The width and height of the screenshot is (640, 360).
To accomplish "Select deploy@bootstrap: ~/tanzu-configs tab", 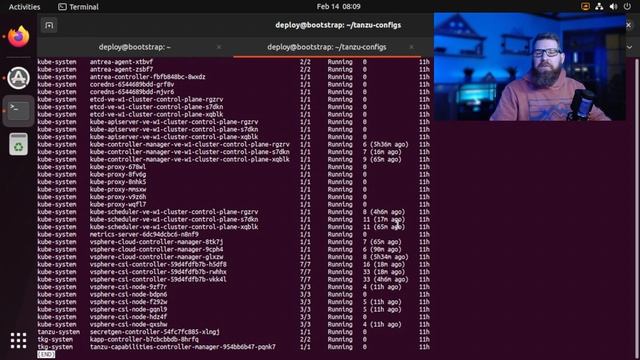I will click(327, 47).
